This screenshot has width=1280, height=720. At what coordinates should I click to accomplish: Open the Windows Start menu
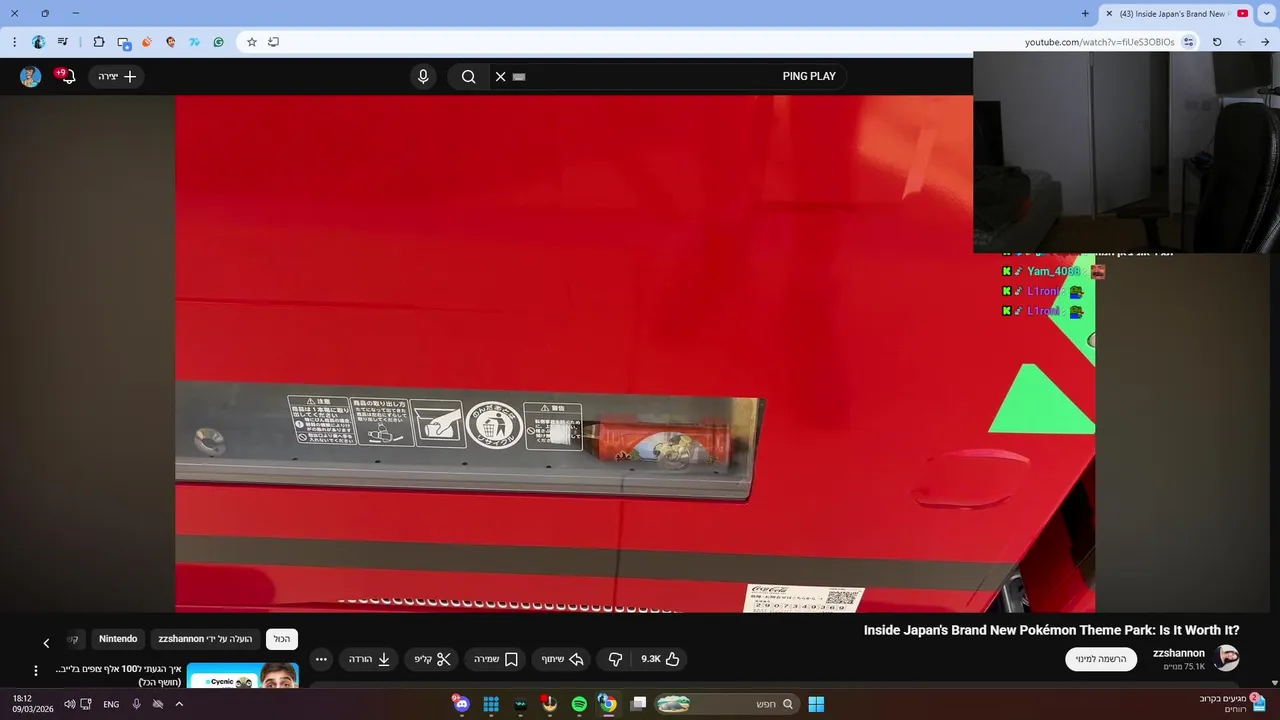(x=816, y=704)
